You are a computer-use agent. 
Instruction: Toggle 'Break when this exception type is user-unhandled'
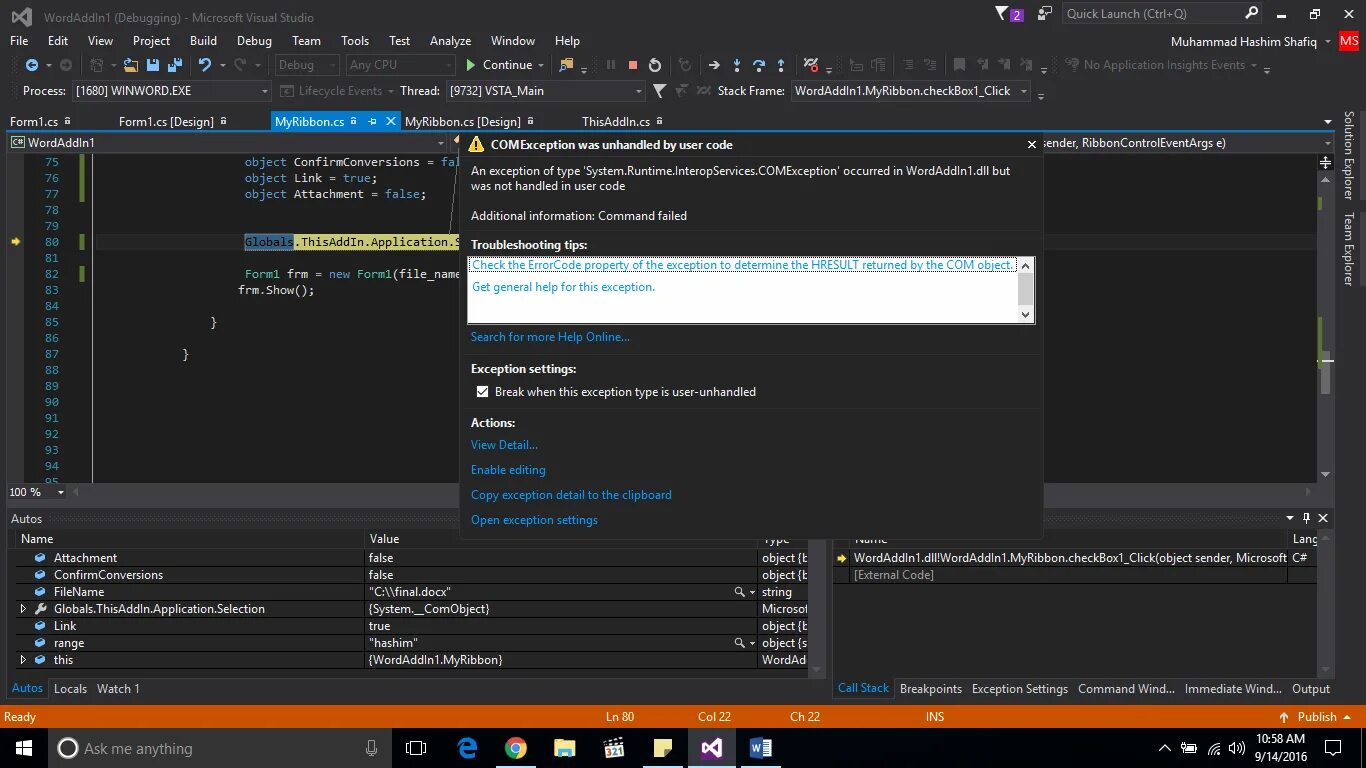point(482,392)
